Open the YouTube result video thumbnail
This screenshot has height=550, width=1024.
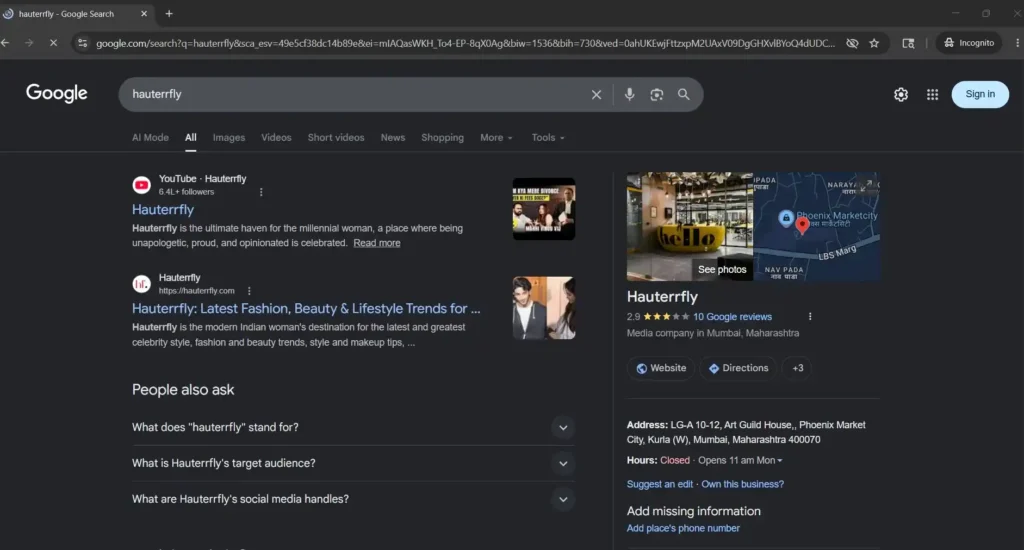pos(543,209)
